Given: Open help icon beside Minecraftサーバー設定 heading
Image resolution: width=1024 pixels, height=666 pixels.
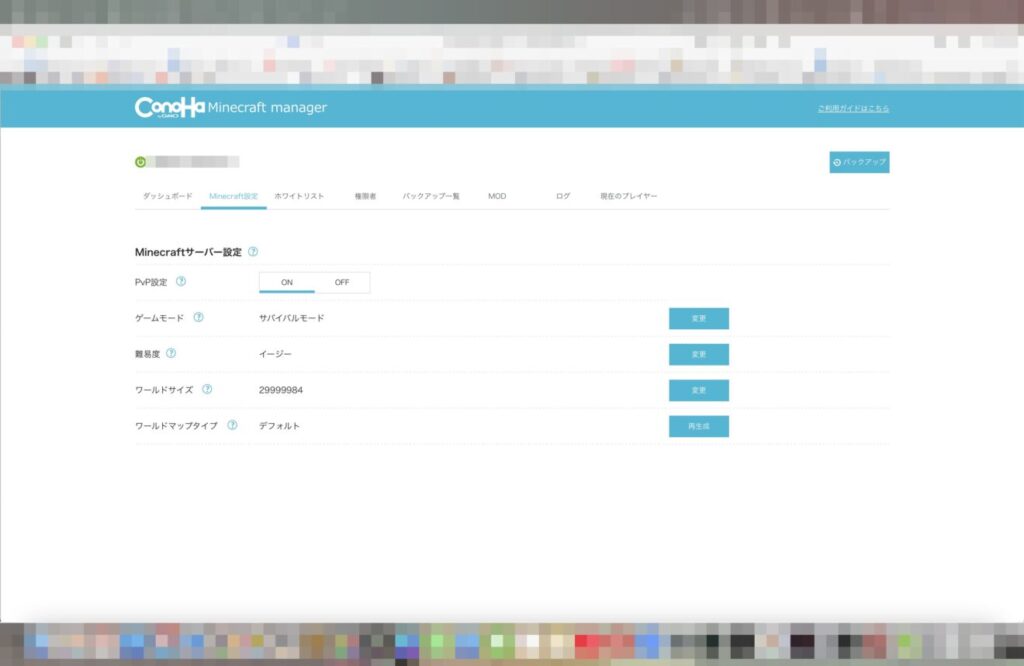Looking at the screenshot, I should 253,252.
